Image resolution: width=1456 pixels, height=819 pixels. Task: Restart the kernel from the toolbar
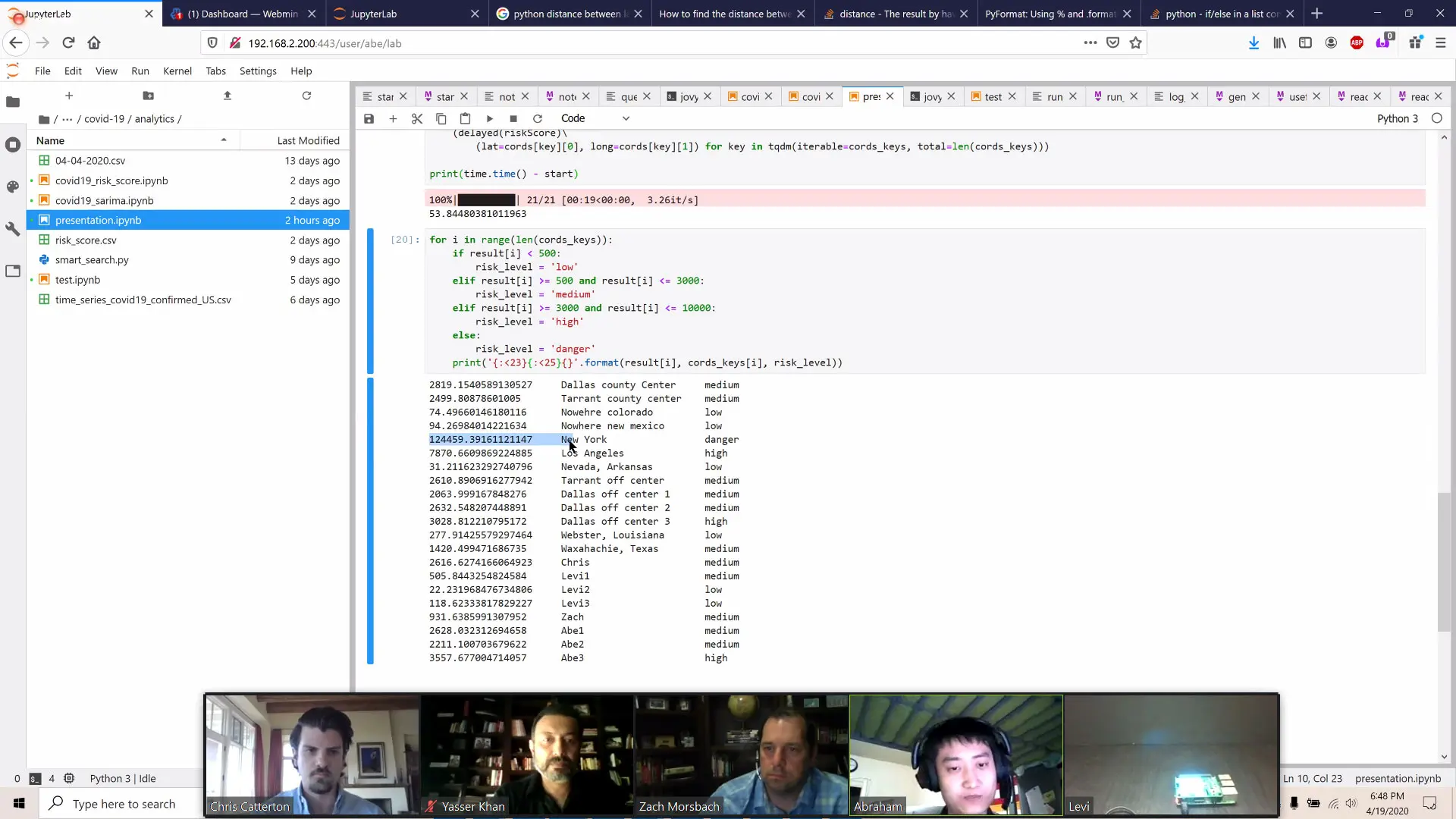pos(538,118)
